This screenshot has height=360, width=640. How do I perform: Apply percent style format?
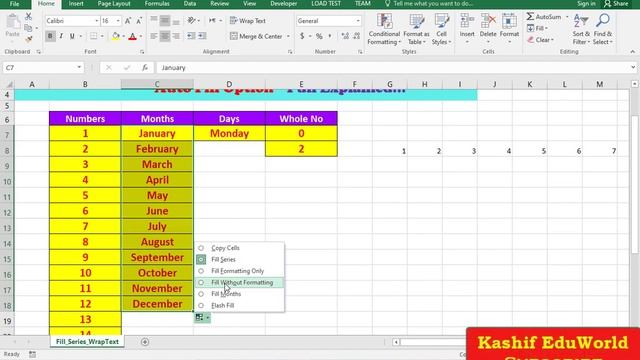point(319,36)
